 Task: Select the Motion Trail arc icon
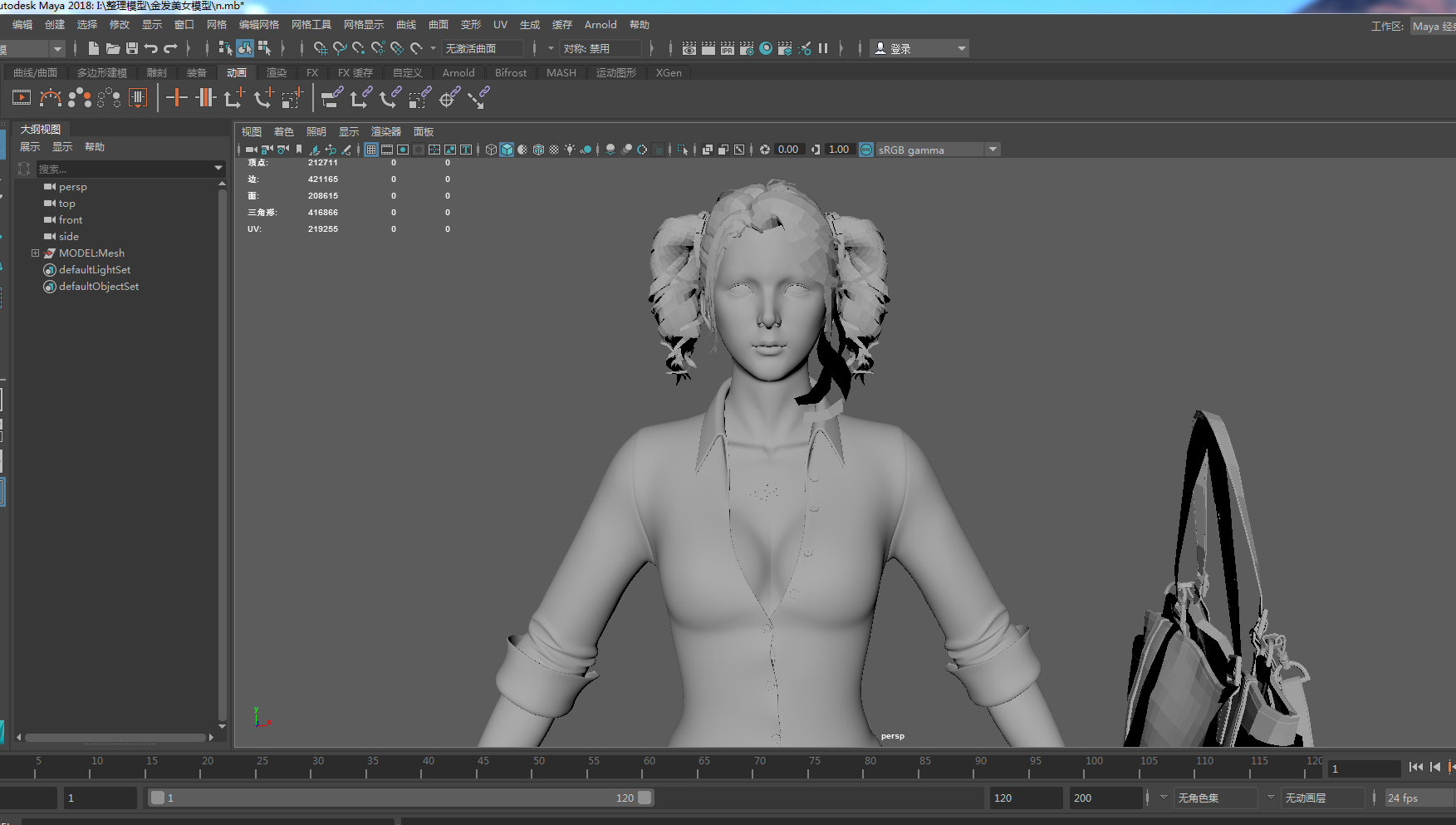point(51,98)
